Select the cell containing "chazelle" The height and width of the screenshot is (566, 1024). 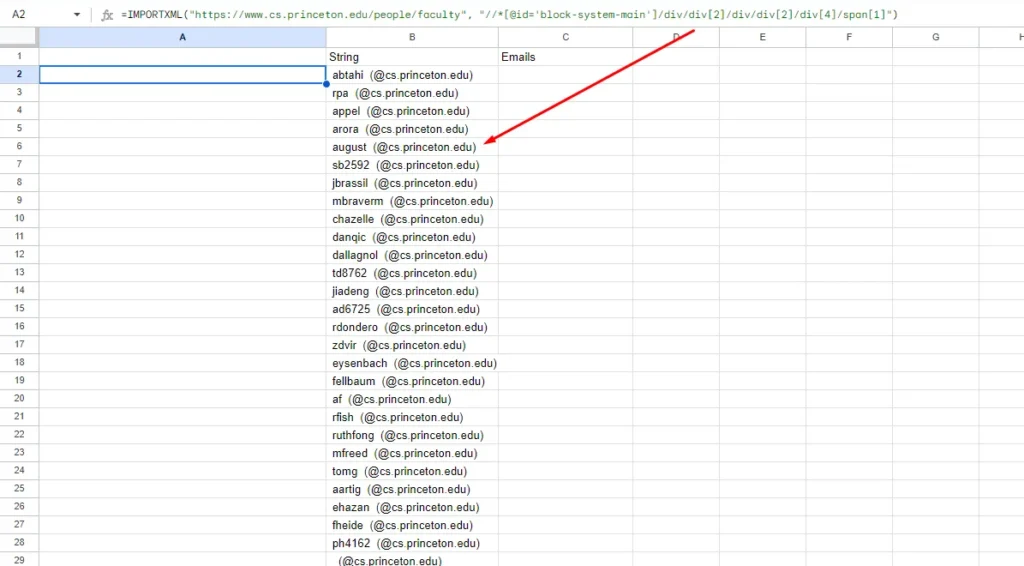tap(412, 219)
